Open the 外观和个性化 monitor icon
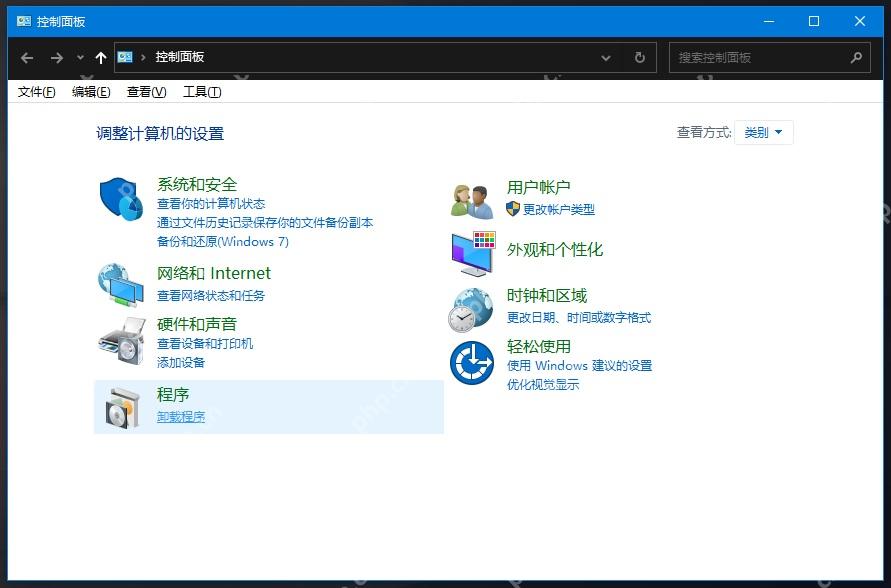This screenshot has height=588, width=891. [x=473, y=253]
